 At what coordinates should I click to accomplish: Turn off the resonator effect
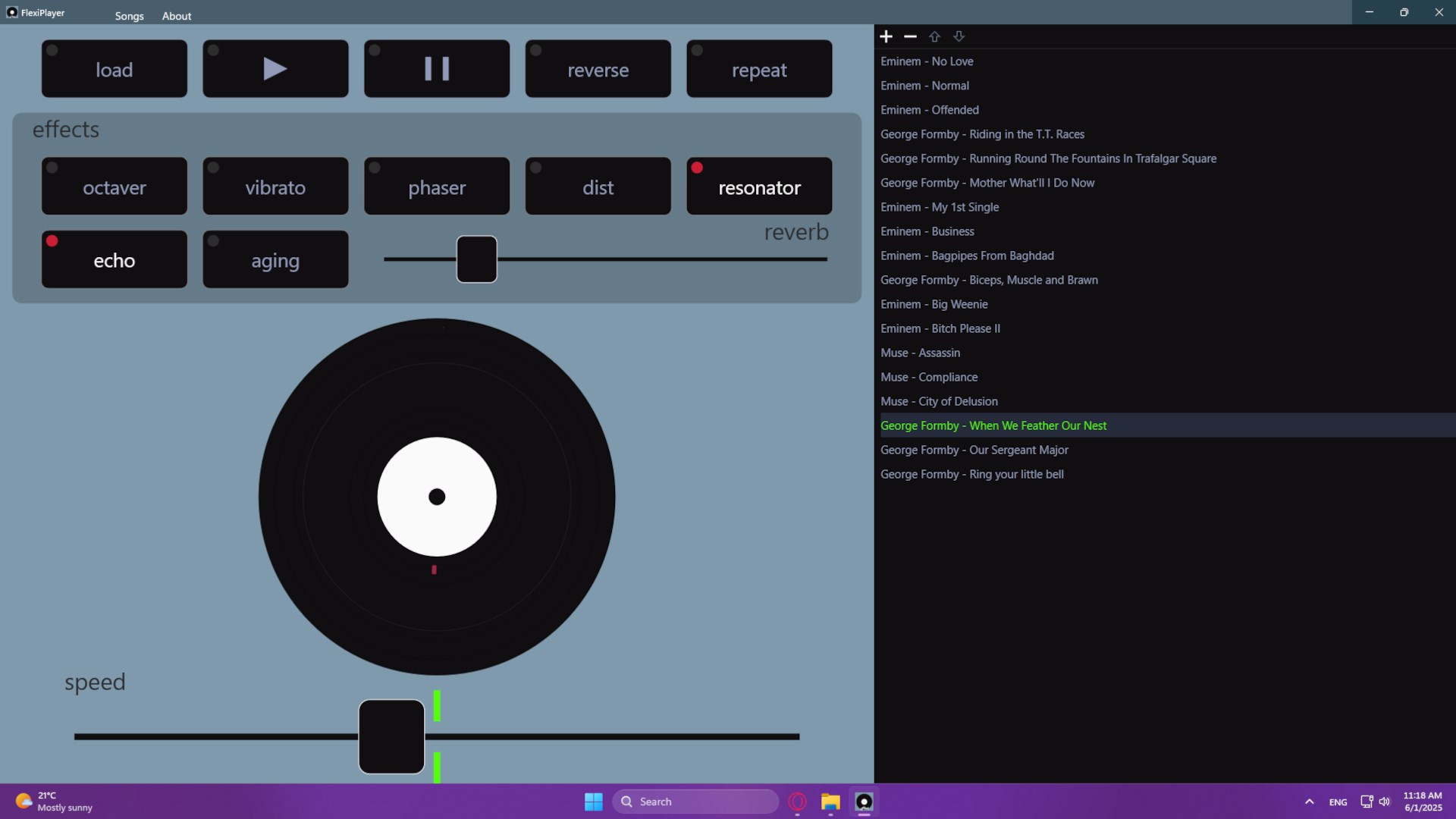point(759,187)
